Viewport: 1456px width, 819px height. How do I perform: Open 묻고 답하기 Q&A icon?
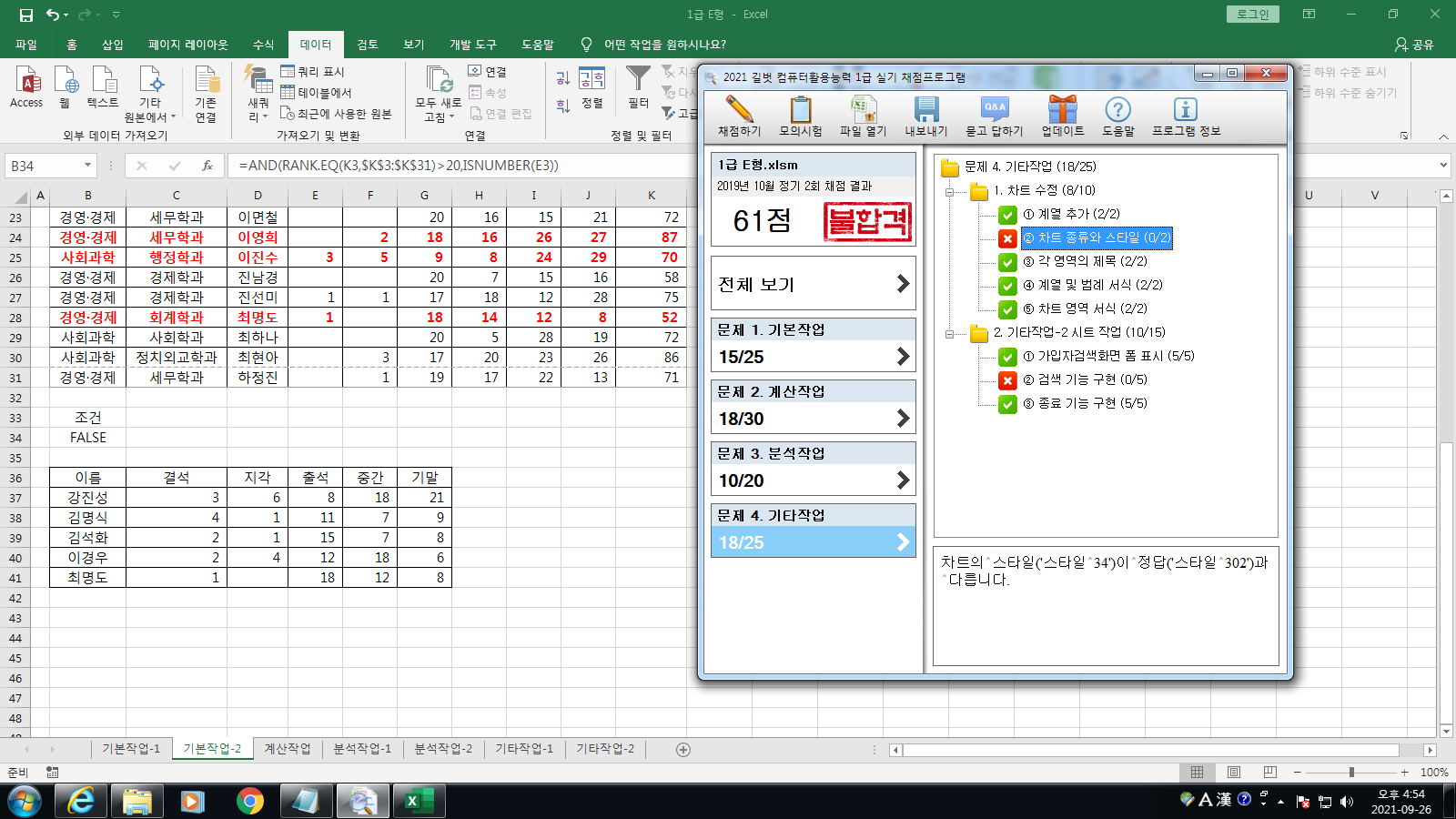coord(994,110)
